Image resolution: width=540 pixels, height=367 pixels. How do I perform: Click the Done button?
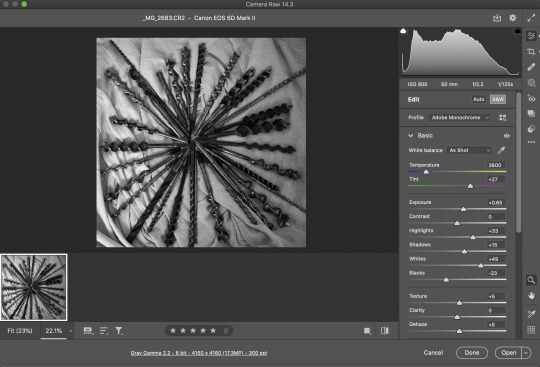[x=472, y=353]
